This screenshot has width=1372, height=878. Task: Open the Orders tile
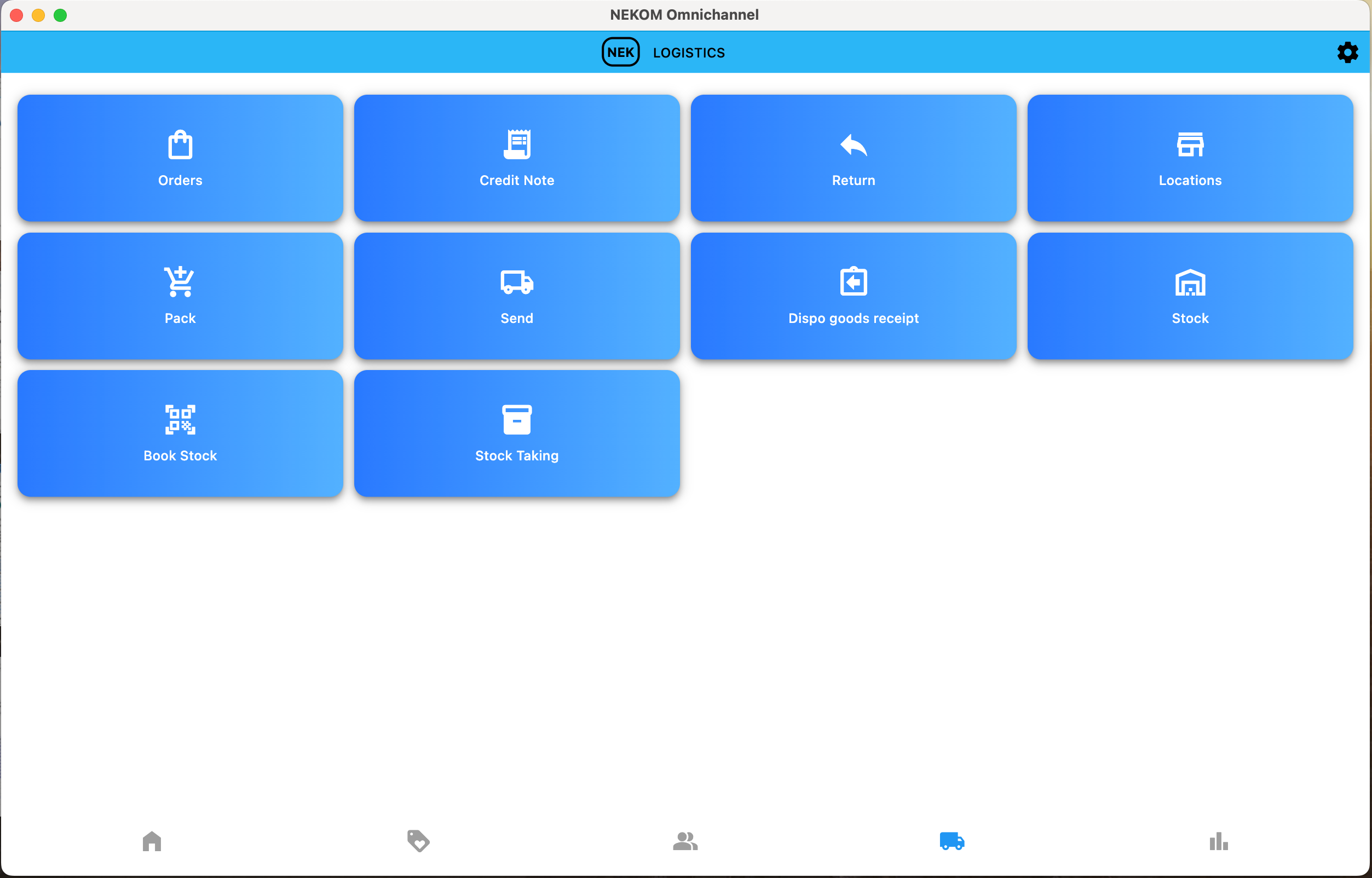point(180,158)
